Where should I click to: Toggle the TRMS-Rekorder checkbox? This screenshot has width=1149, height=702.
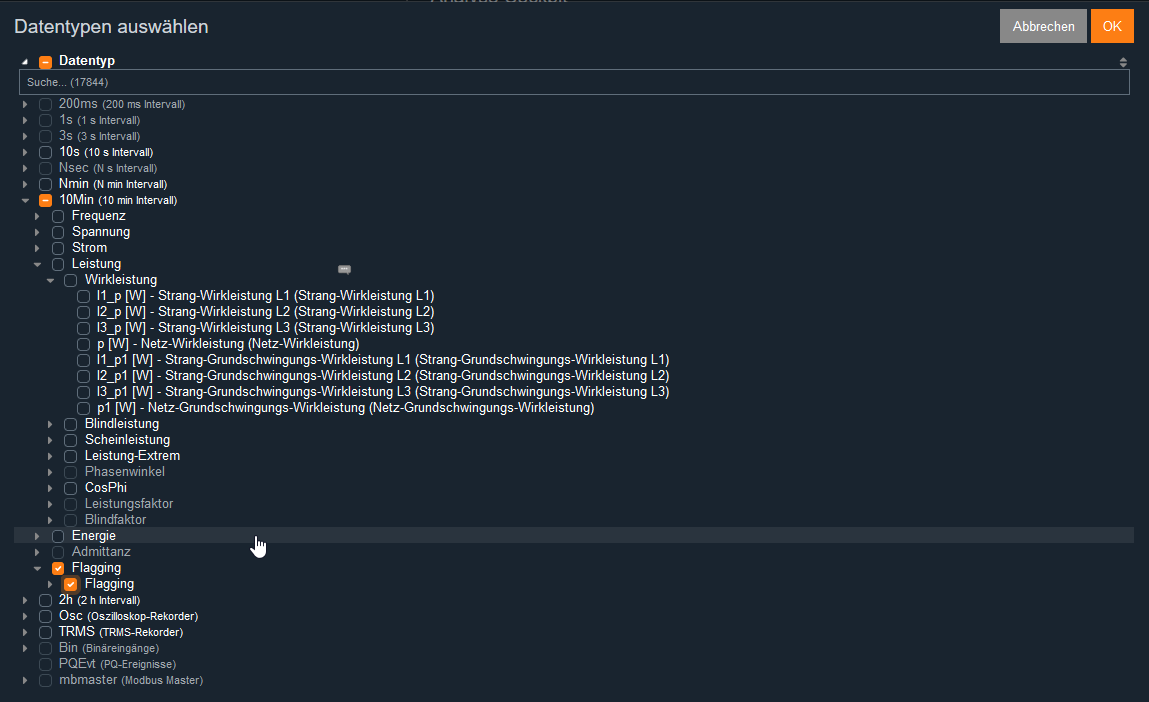(x=45, y=632)
